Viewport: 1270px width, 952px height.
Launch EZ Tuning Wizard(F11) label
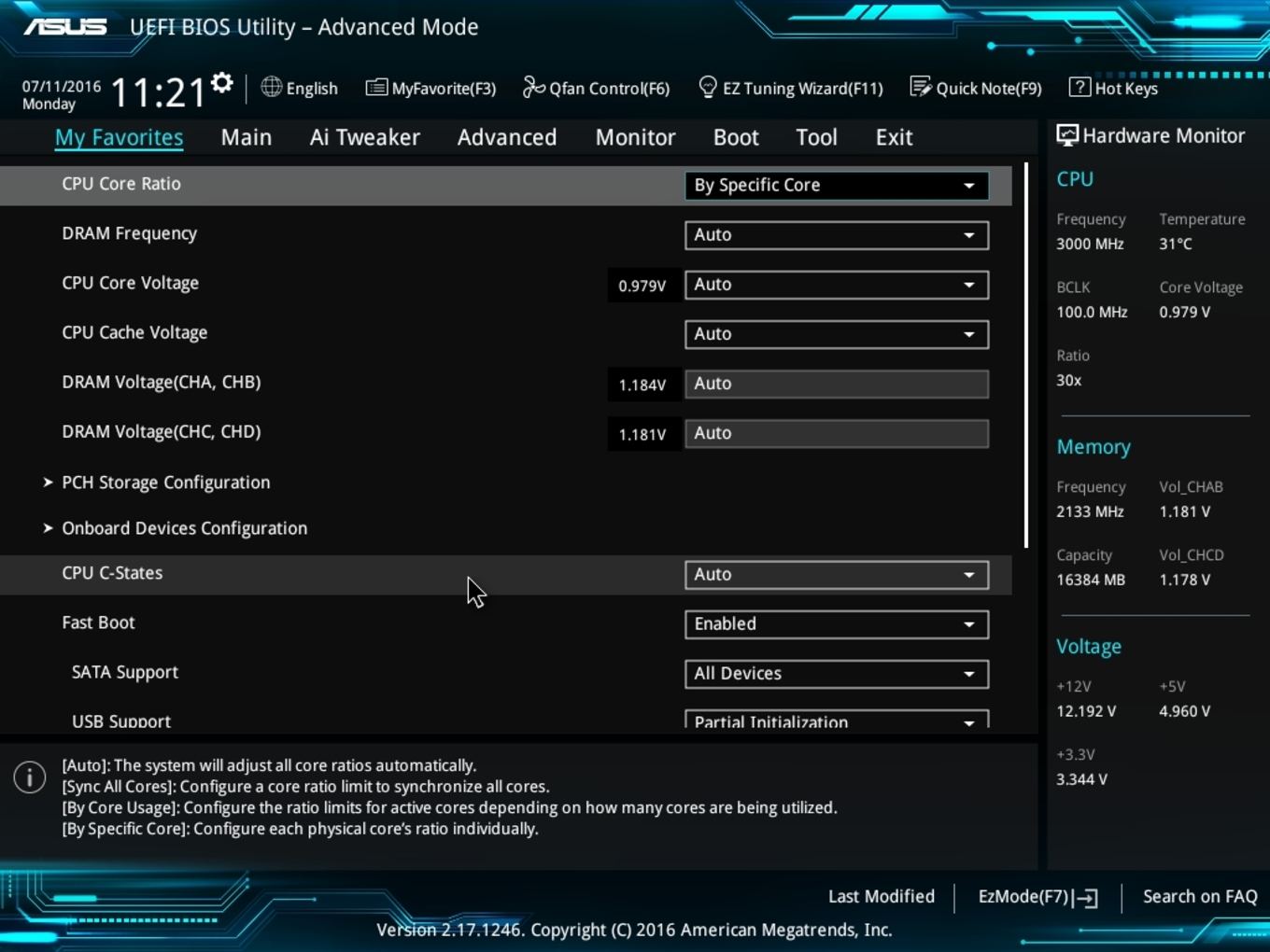click(802, 88)
